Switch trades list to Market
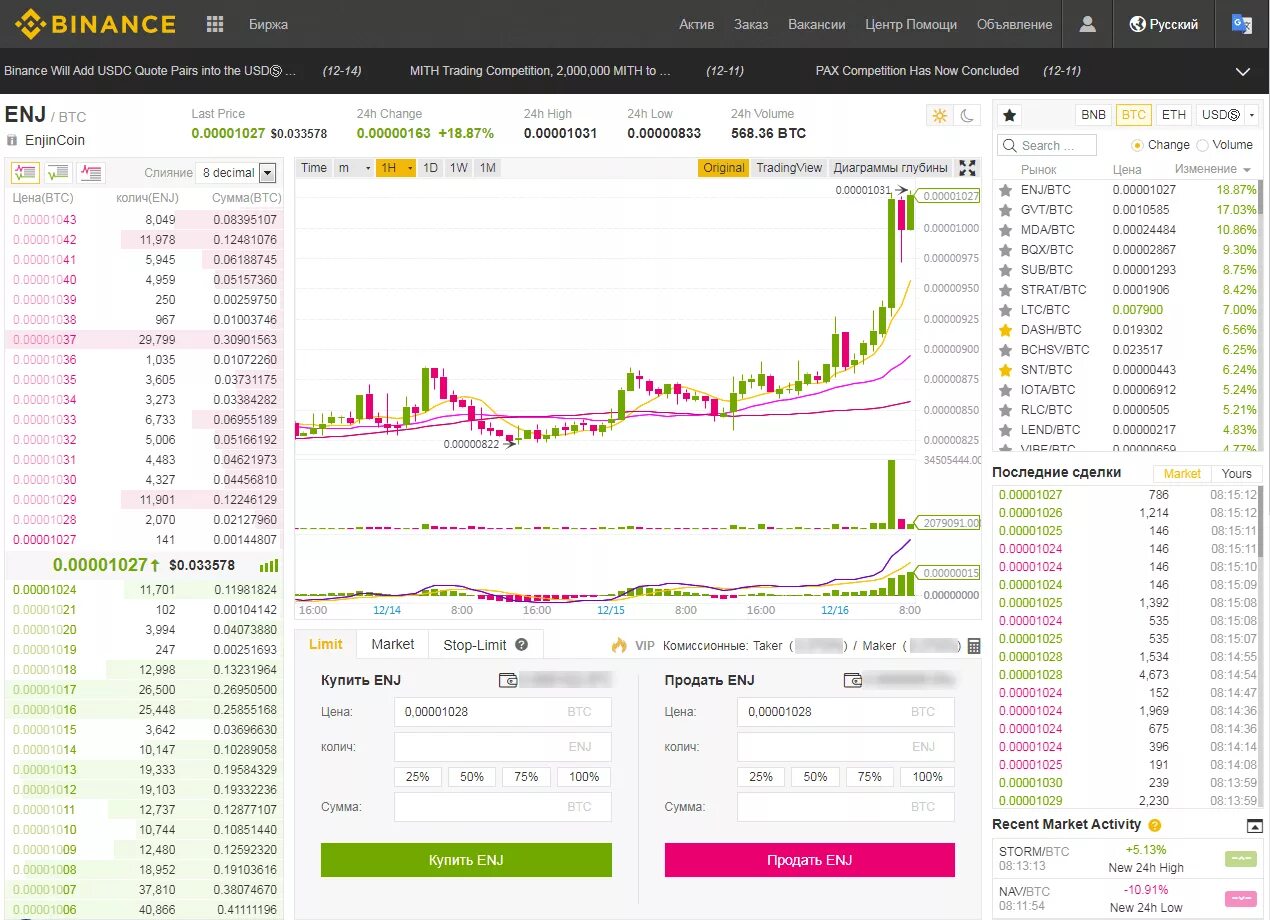Image resolution: width=1270 pixels, height=920 pixels. click(1181, 474)
